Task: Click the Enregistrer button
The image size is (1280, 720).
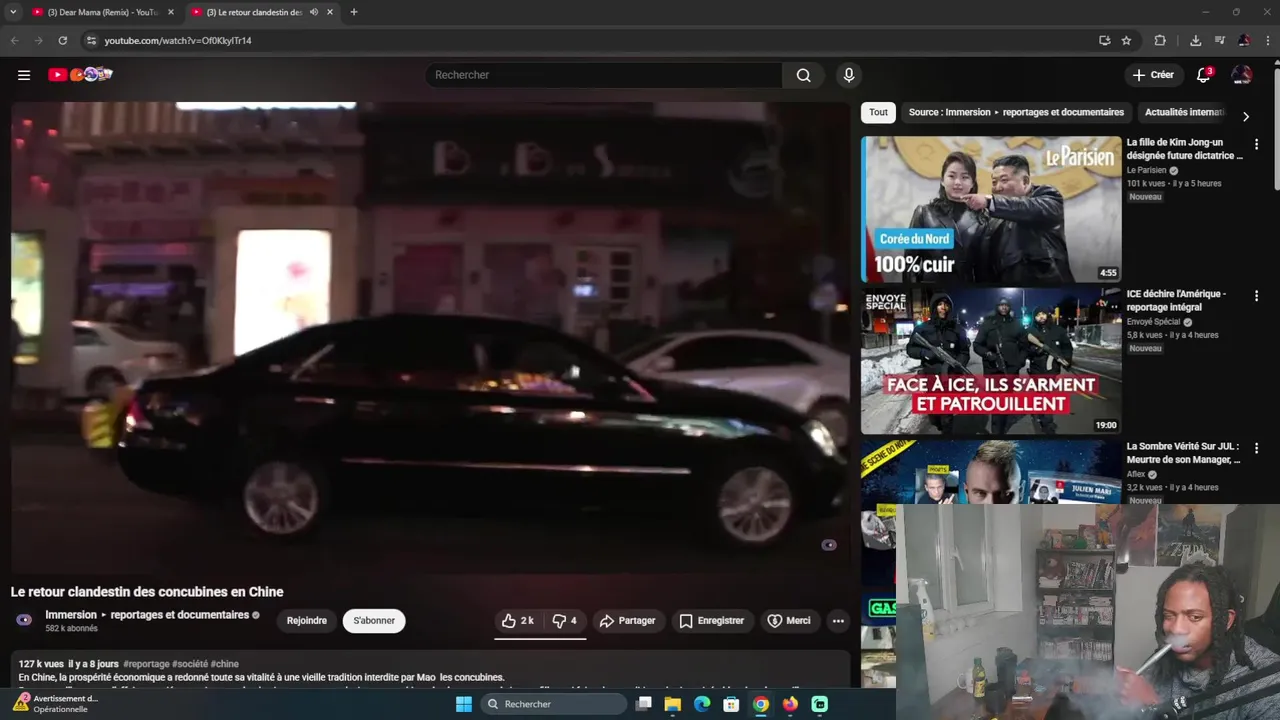Action: (711, 621)
